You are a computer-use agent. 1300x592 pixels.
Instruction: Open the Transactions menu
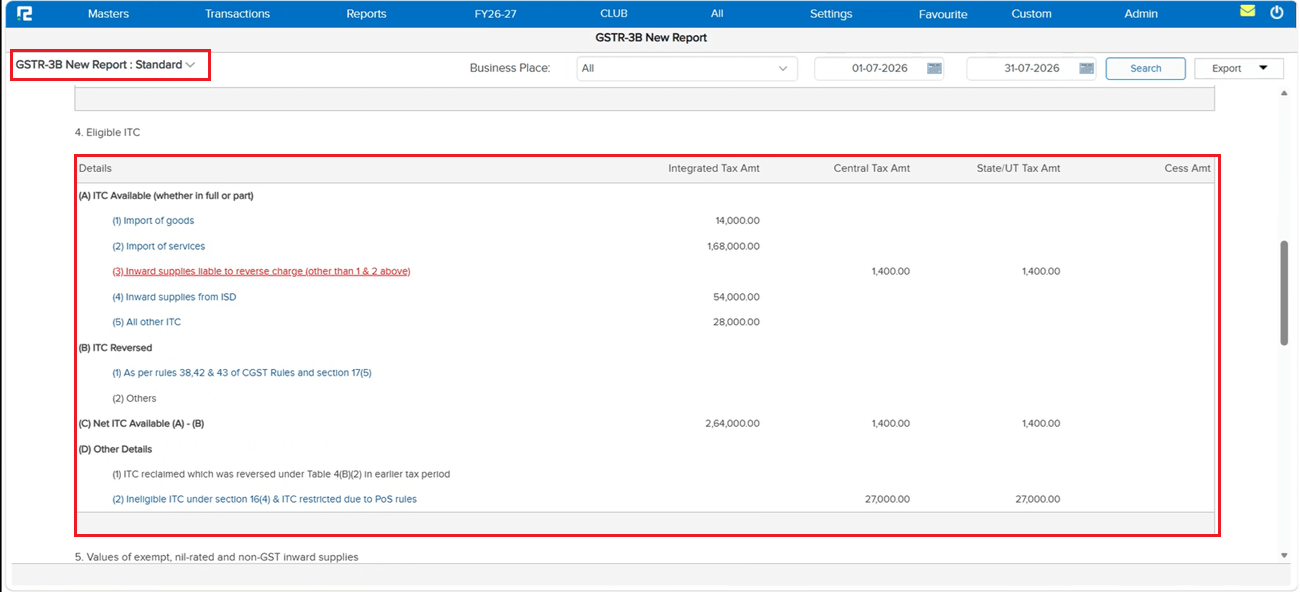point(237,14)
